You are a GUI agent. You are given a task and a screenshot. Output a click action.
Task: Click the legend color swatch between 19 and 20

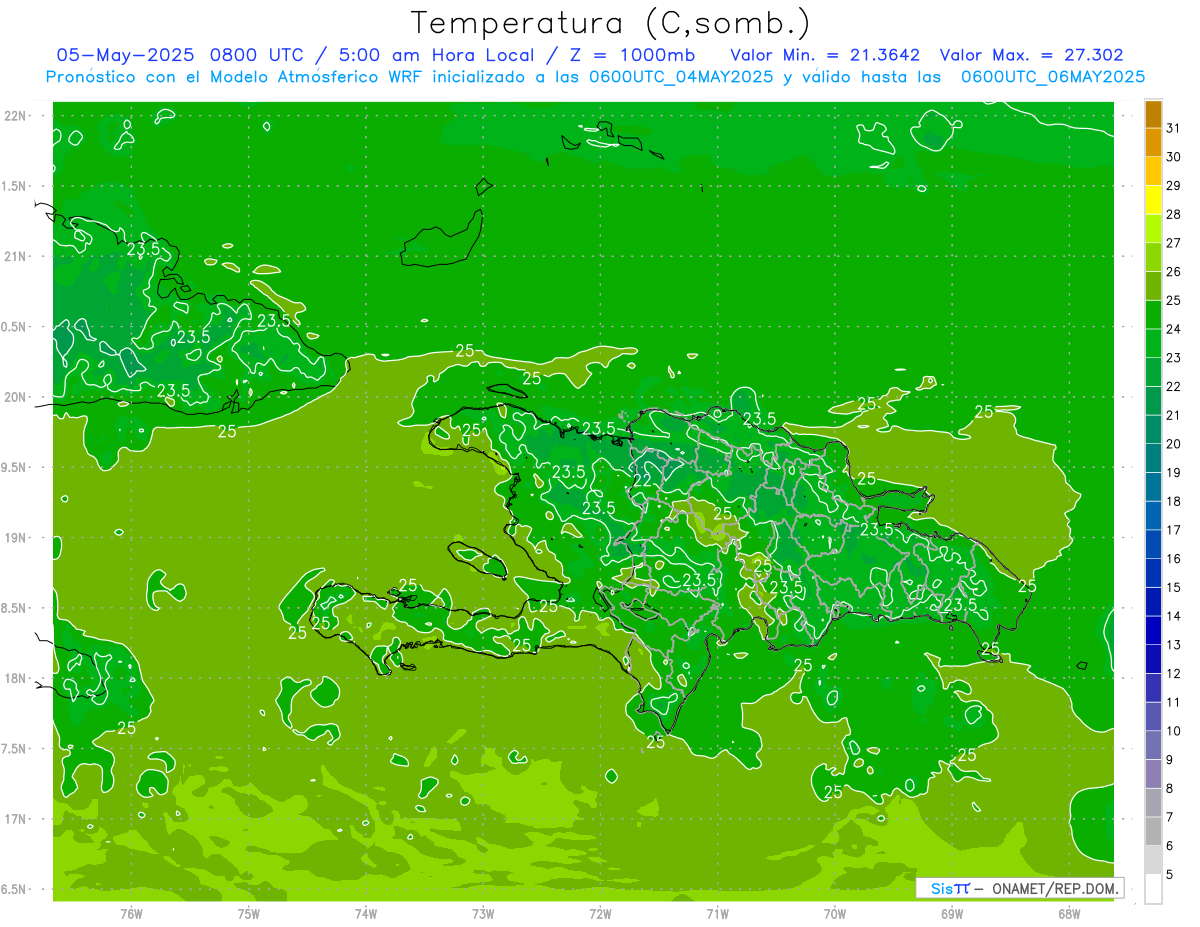pos(1153,459)
